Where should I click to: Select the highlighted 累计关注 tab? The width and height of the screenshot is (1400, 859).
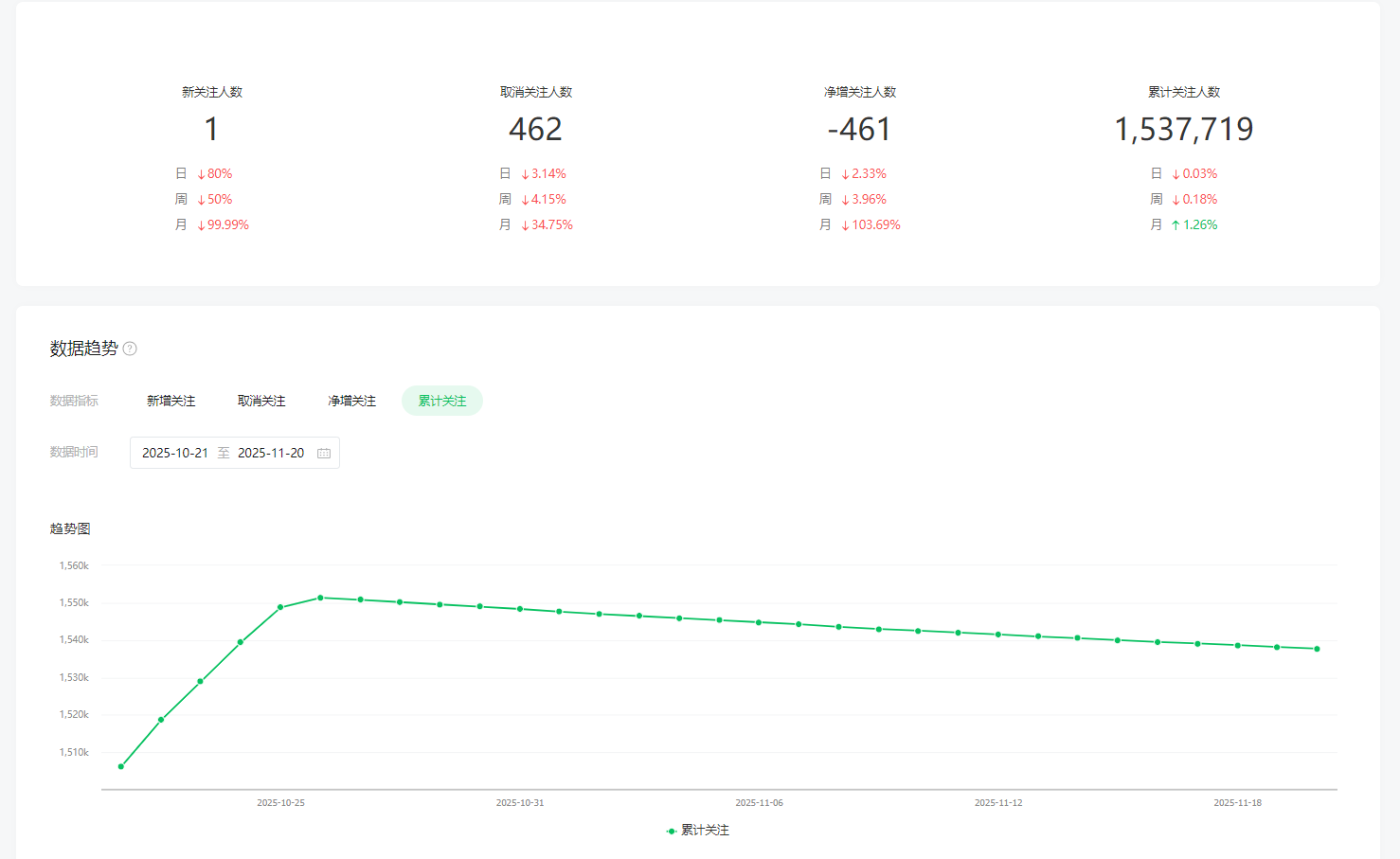[x=442, y=402]
